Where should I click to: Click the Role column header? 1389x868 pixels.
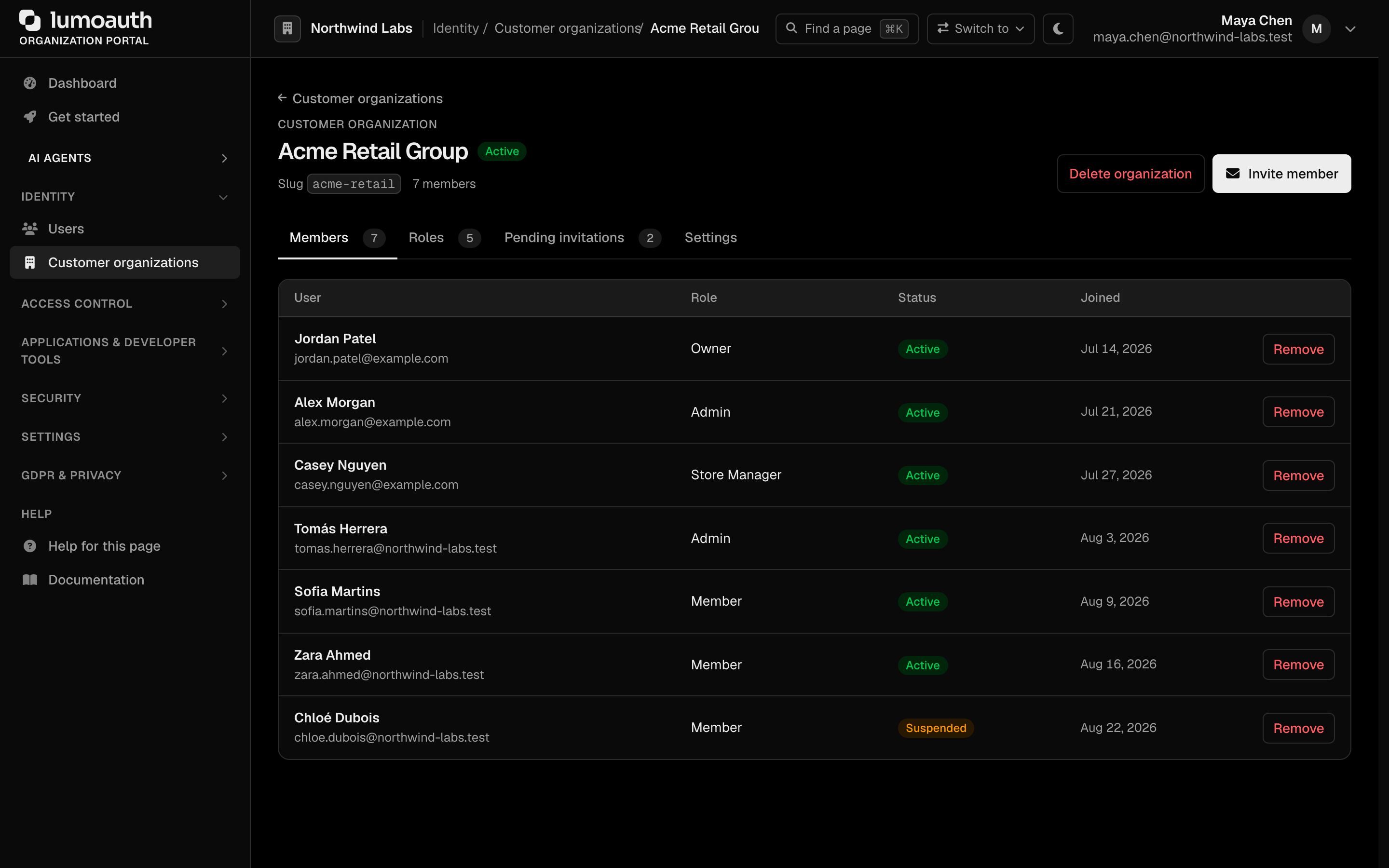click(704, 298)
